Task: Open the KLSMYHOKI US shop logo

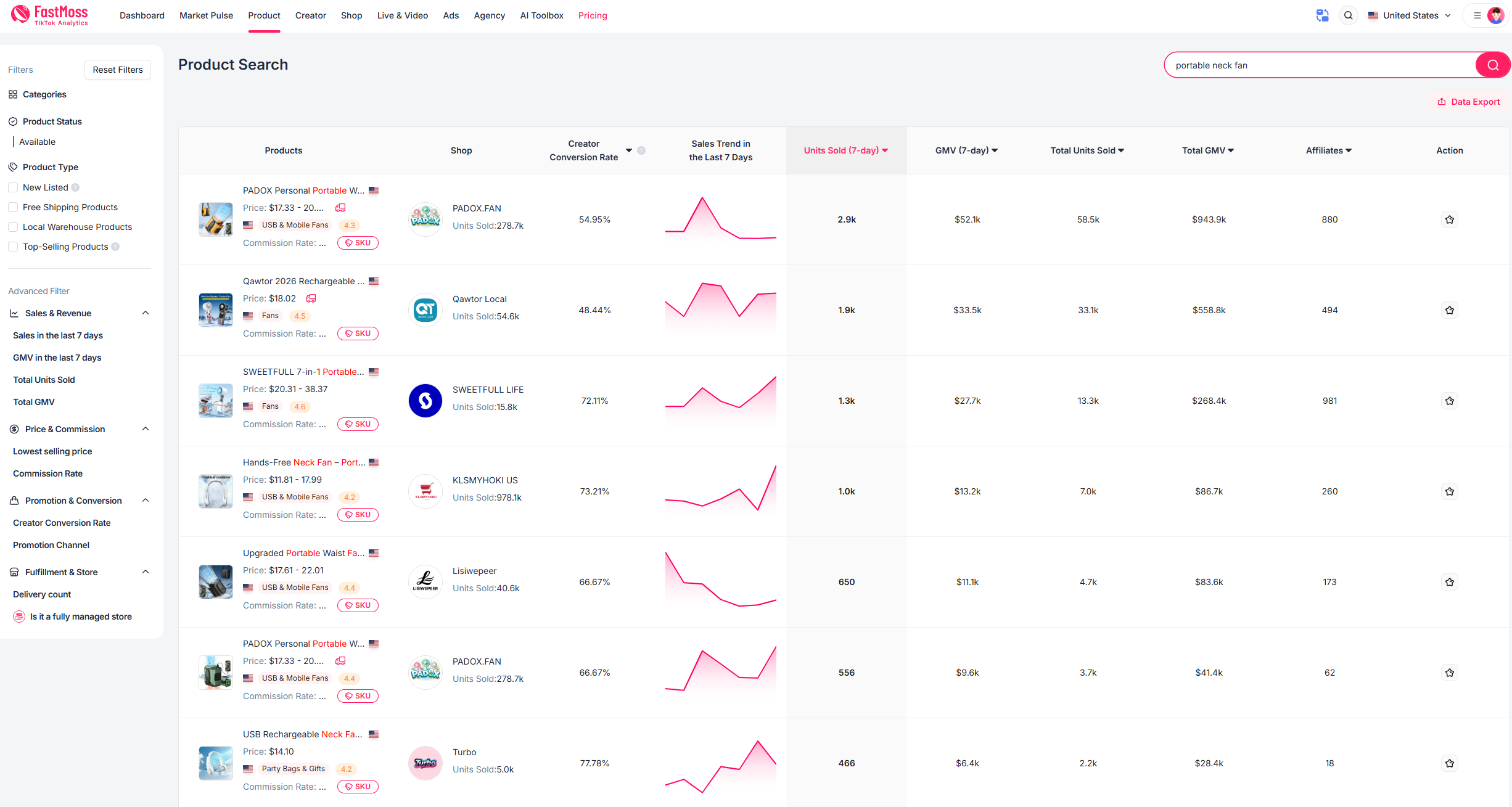Action: click(425, 491)
